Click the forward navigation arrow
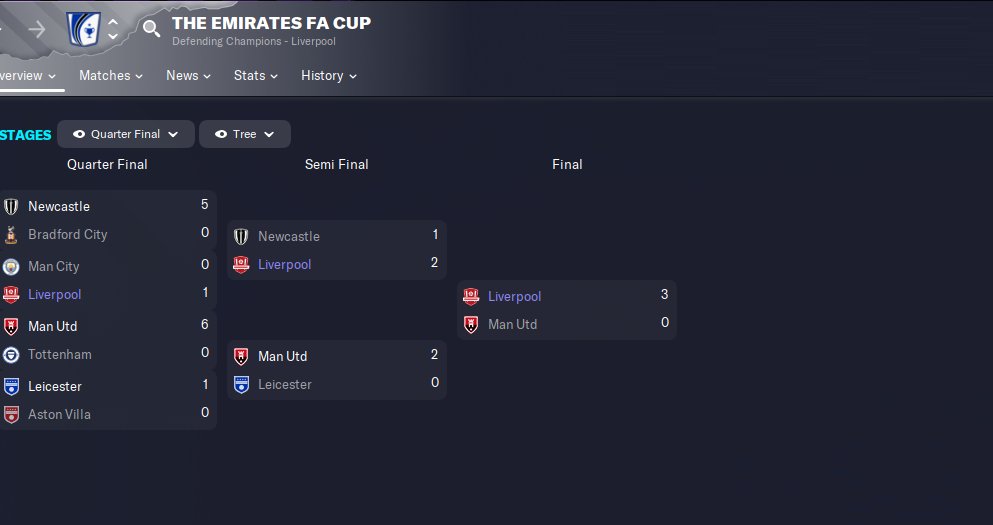993x525 pixels. (37, 28)
